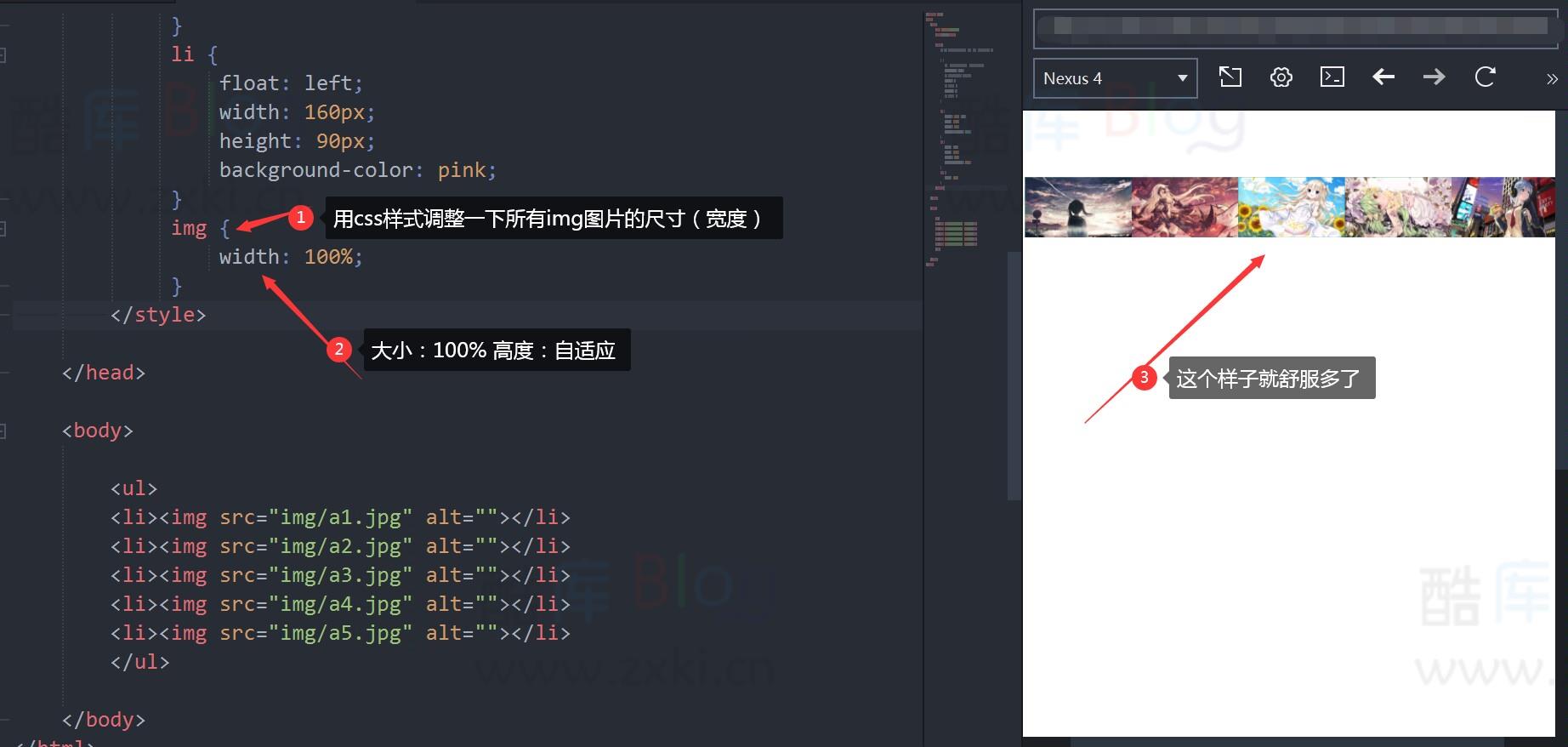
Task: Click the rotate screen icon in preview toolbar
Action: 1230,77
